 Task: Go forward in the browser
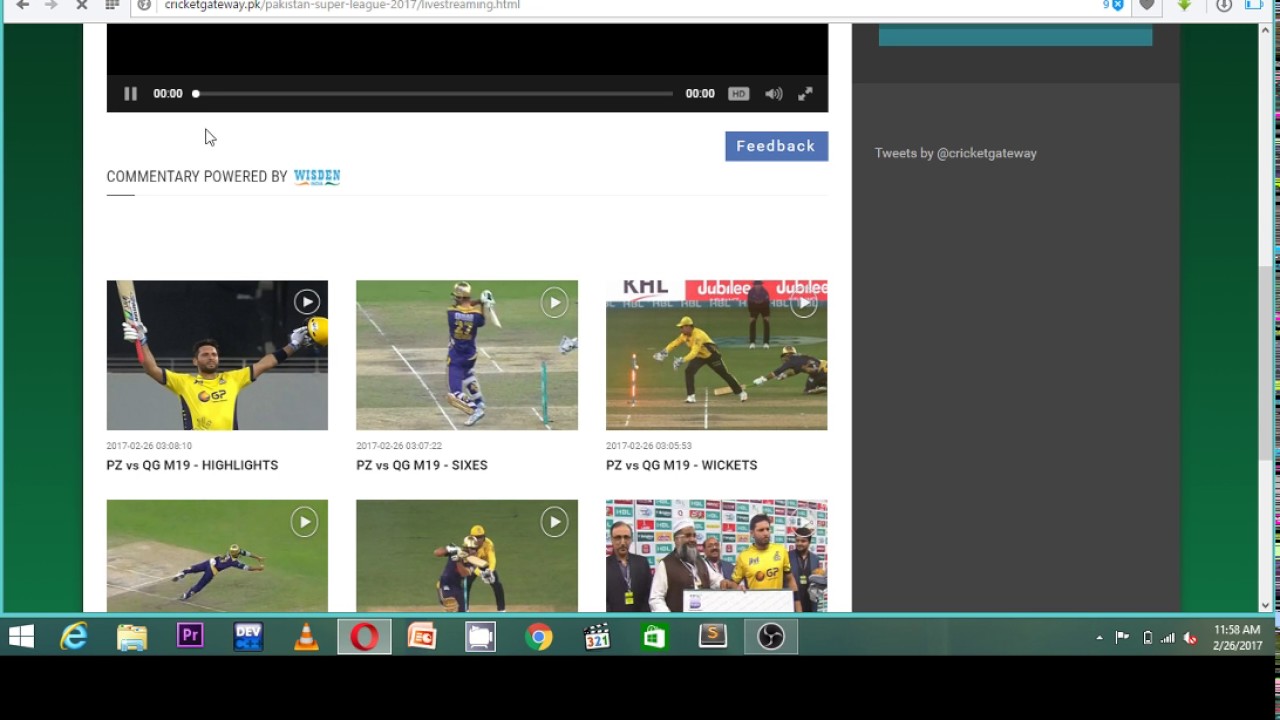pos(51,5)
